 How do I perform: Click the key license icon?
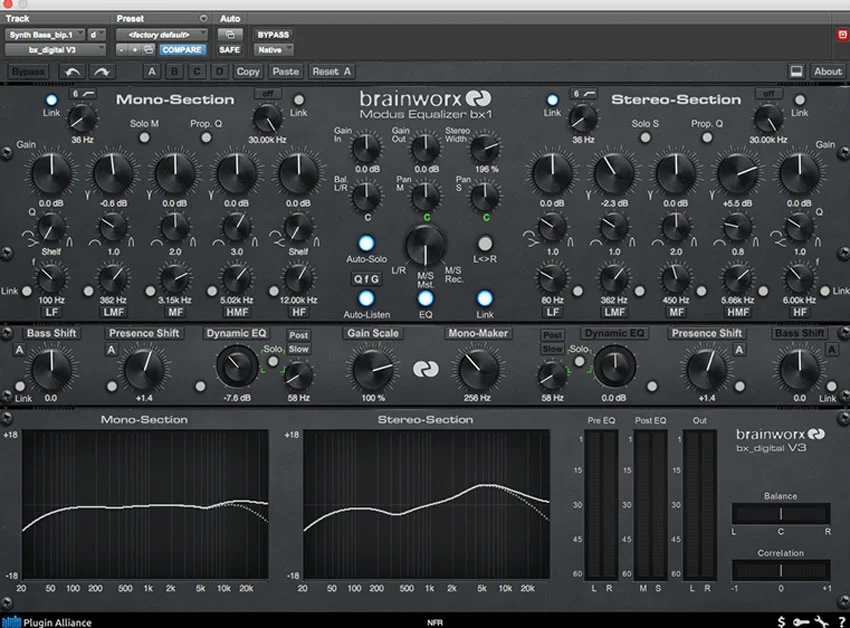800,621
